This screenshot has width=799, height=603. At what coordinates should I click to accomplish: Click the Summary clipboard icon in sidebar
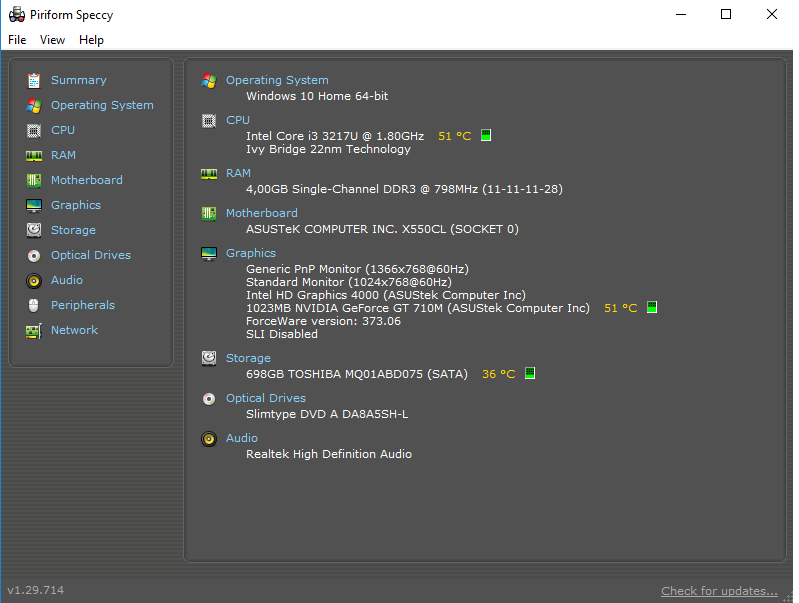[x=34, y=81]
